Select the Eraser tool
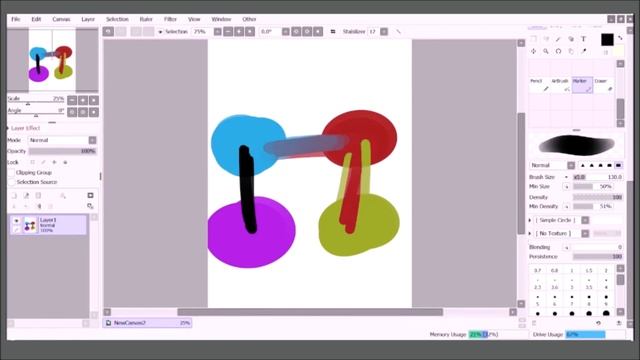640x360 pixels. [x=604, y=85]
